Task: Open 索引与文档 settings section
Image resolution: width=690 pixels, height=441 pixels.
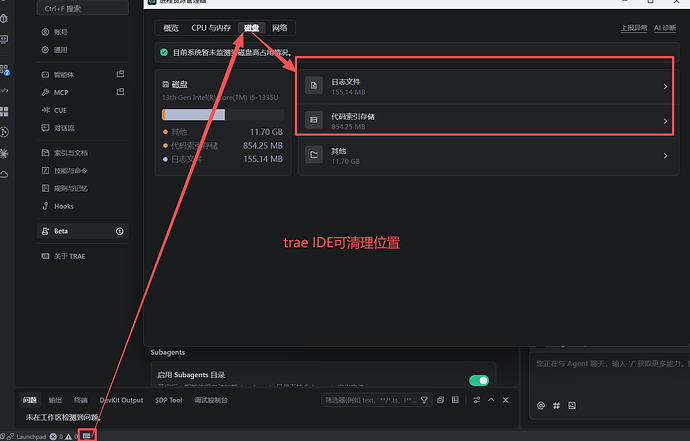Action: [83, 153]
